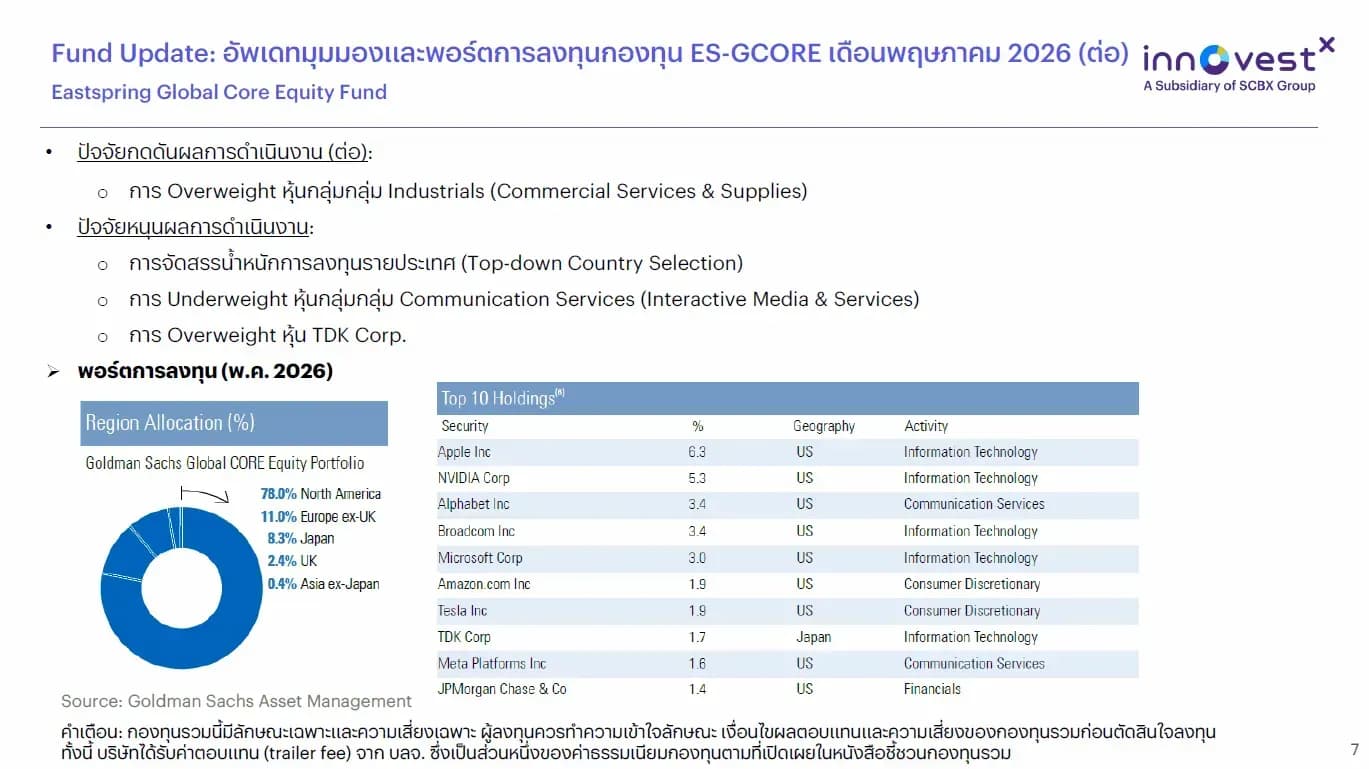Image resolution: width=1369 pixels, height=769 pixels.
Task: Click the heading 'ปัจจัยกดดันผลการดำเนินงาน (ต่อ):'
Action: pos(225,154)
